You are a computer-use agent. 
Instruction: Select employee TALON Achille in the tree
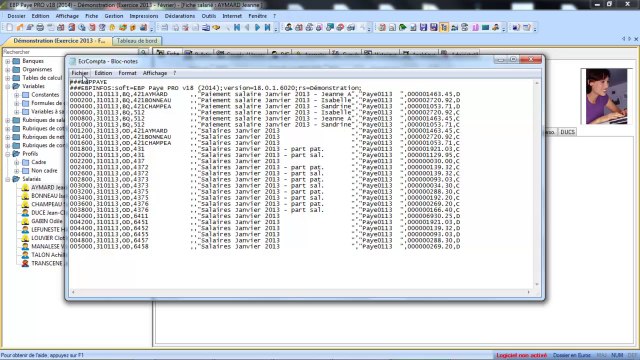[48, 255]
